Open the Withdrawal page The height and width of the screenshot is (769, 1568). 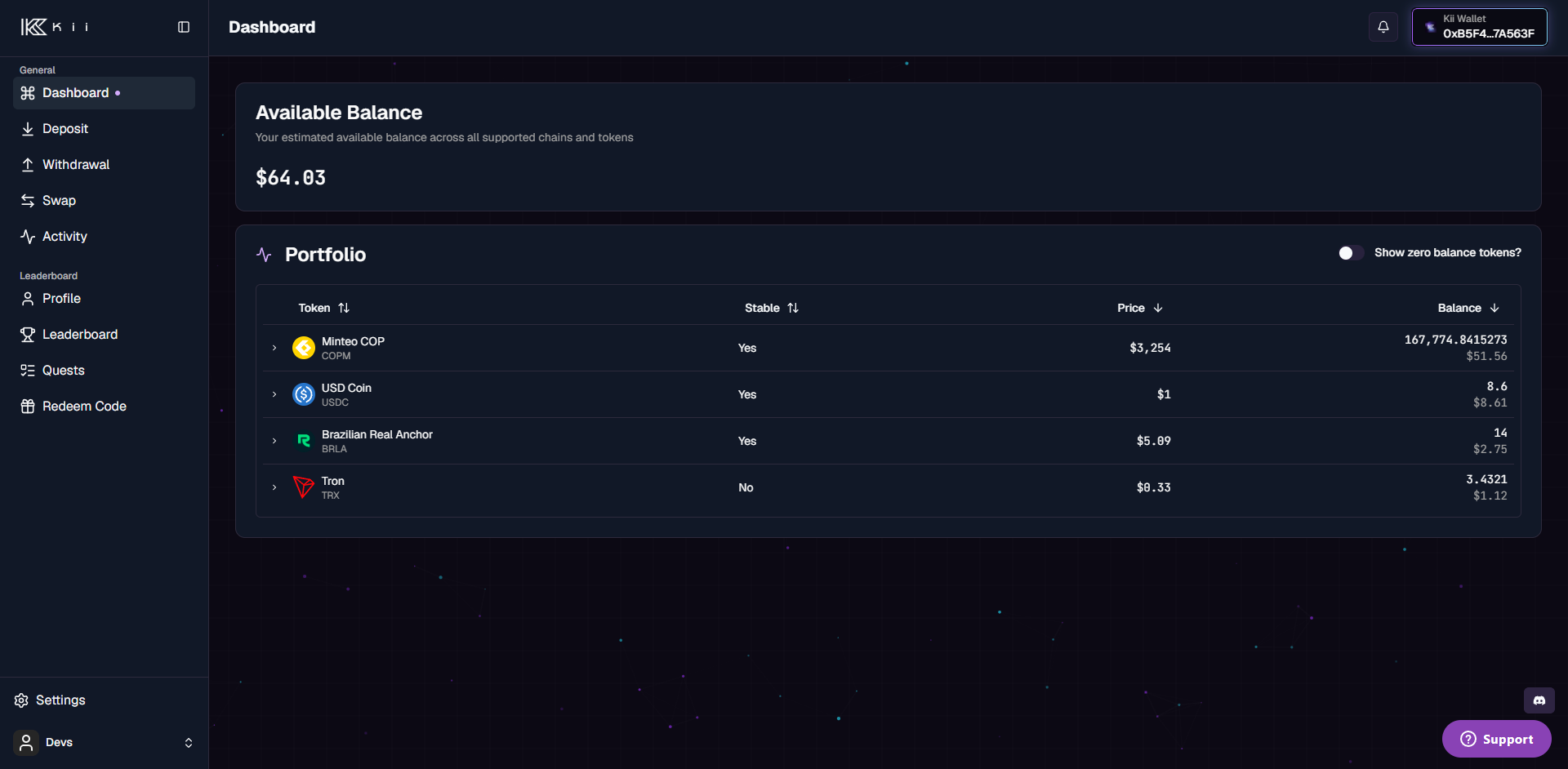[104, 165]
